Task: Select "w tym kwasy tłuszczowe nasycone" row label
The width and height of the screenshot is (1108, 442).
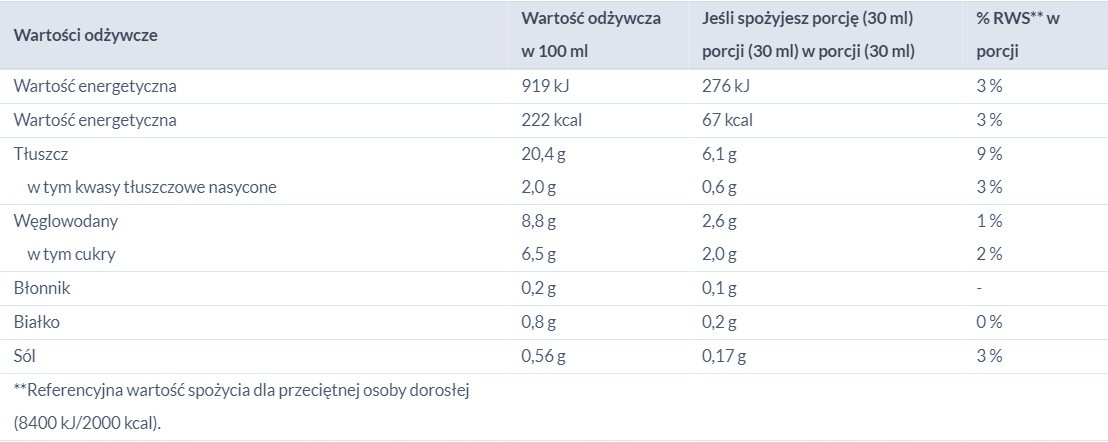Action: click(x=152, y=187)
